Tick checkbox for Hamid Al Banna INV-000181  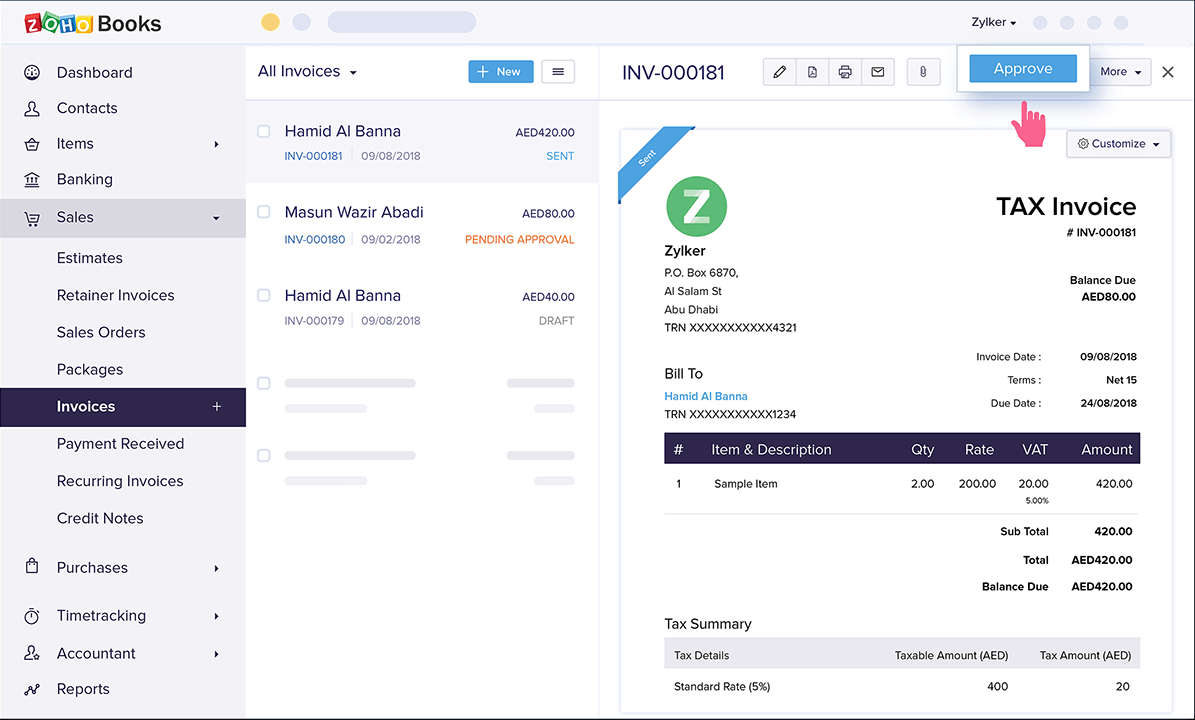264,131
